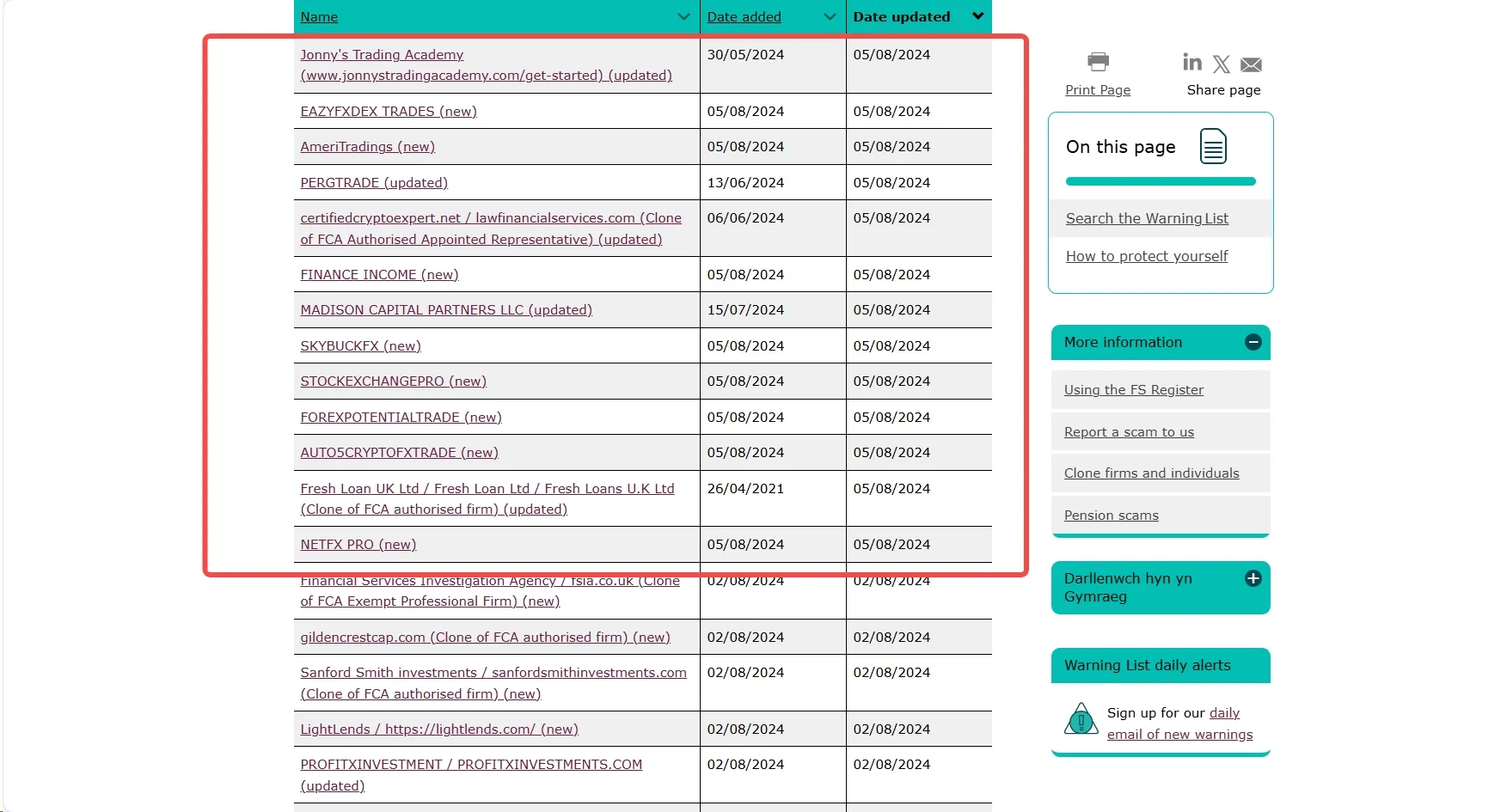
Task: Open STOCKEXCHANGEPRO entry
Action: (393, 382)
